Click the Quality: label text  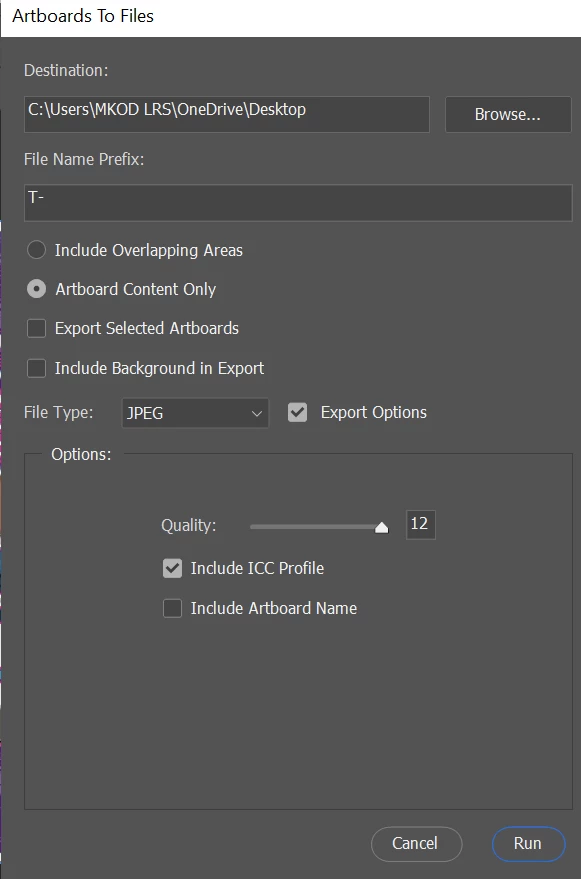point(188,526)
